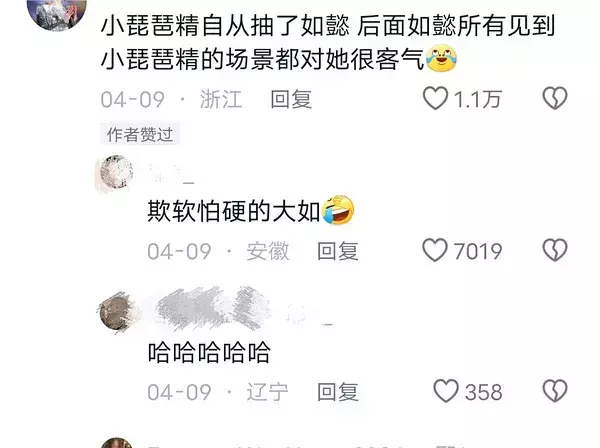Tap broken heart on 欺软怕硬的大如 reply

tap(555, 250)
